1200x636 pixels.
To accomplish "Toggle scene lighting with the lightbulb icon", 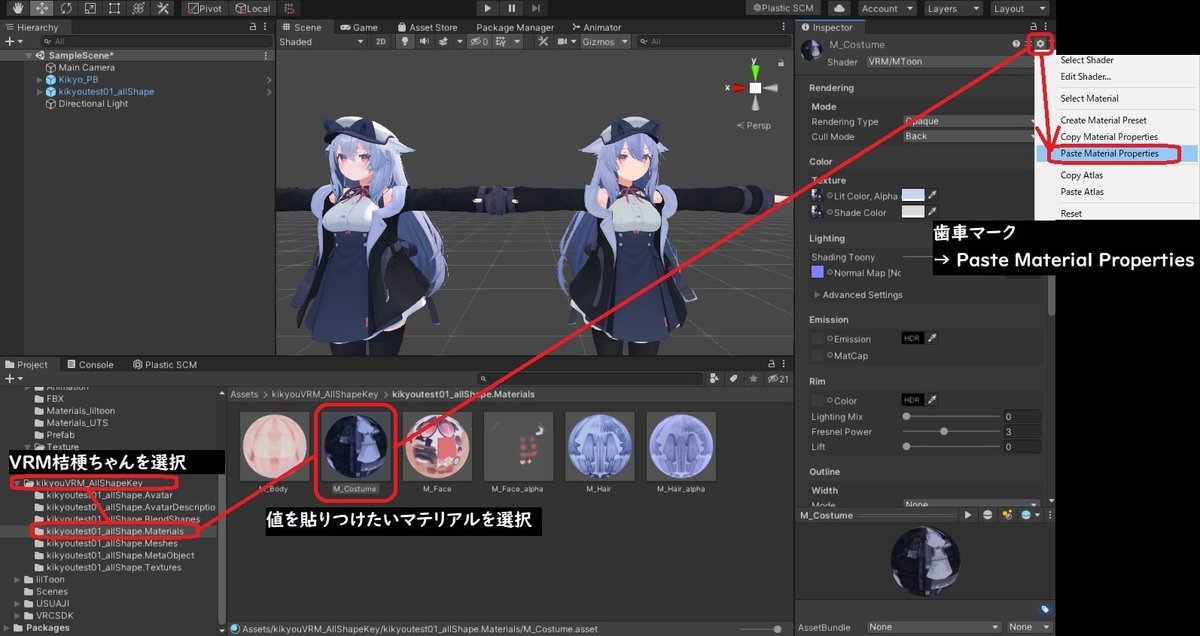I will click(x=405, y=42).
